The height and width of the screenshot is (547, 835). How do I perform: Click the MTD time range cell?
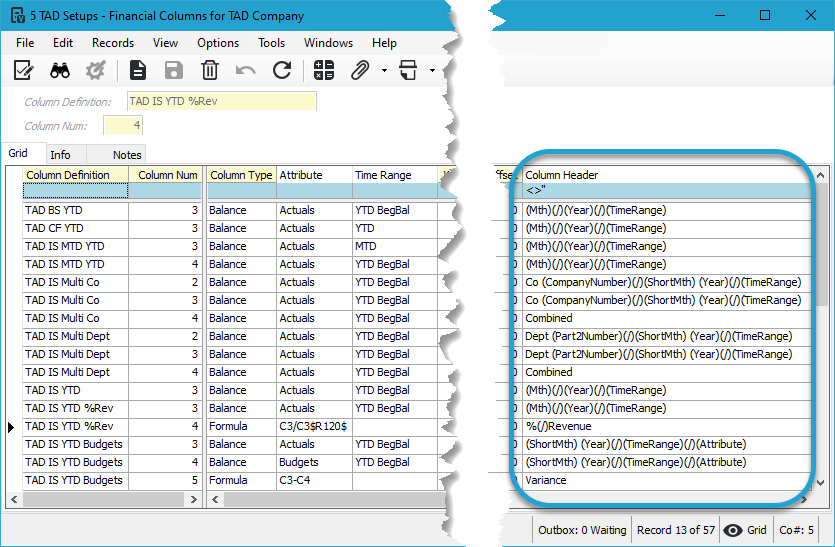[395, 246]
